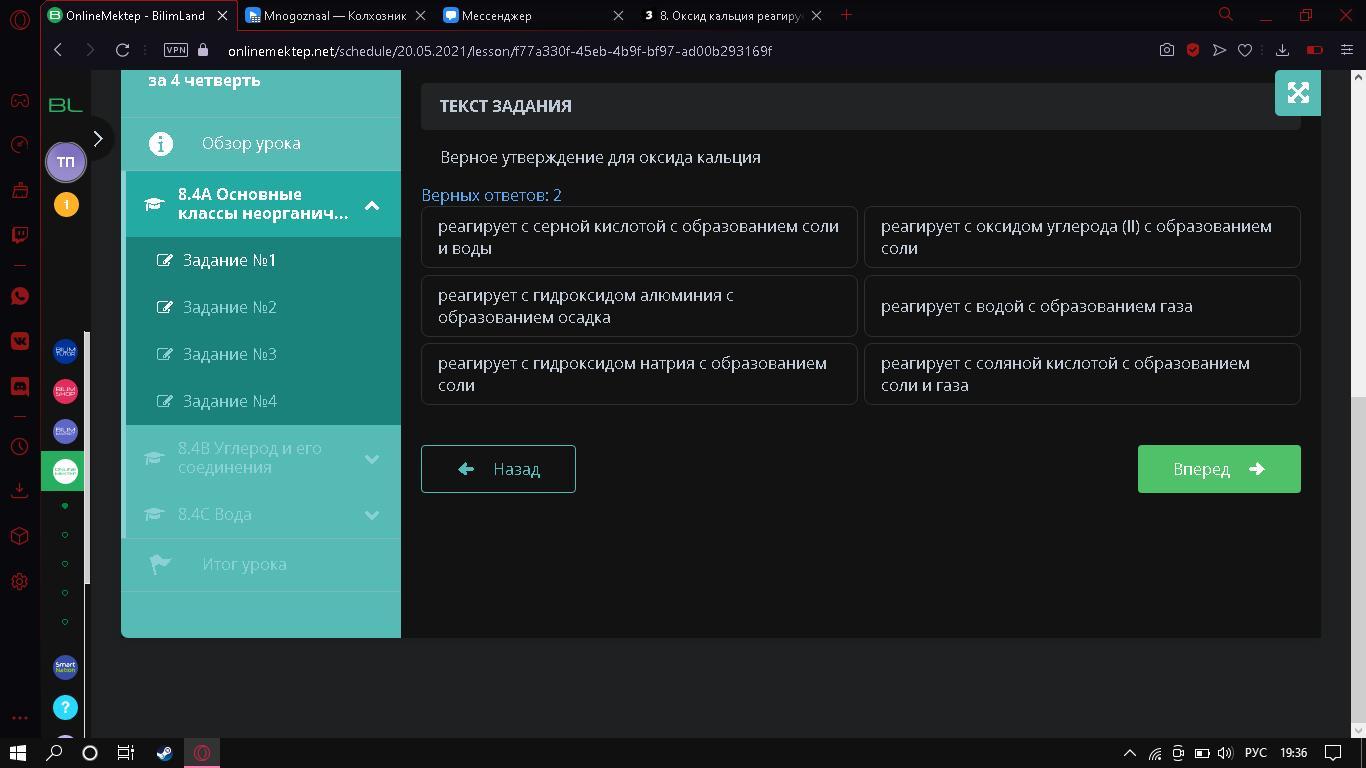1366x768 pixels.
Task: Open the Easy Setup sliders icon
Action: tap(1346, 50)
